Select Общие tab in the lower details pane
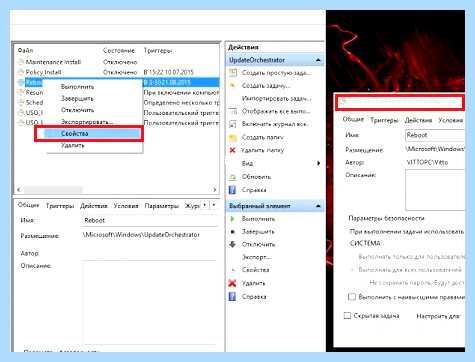This screenshot has width=475, height=362. point(28,205)
